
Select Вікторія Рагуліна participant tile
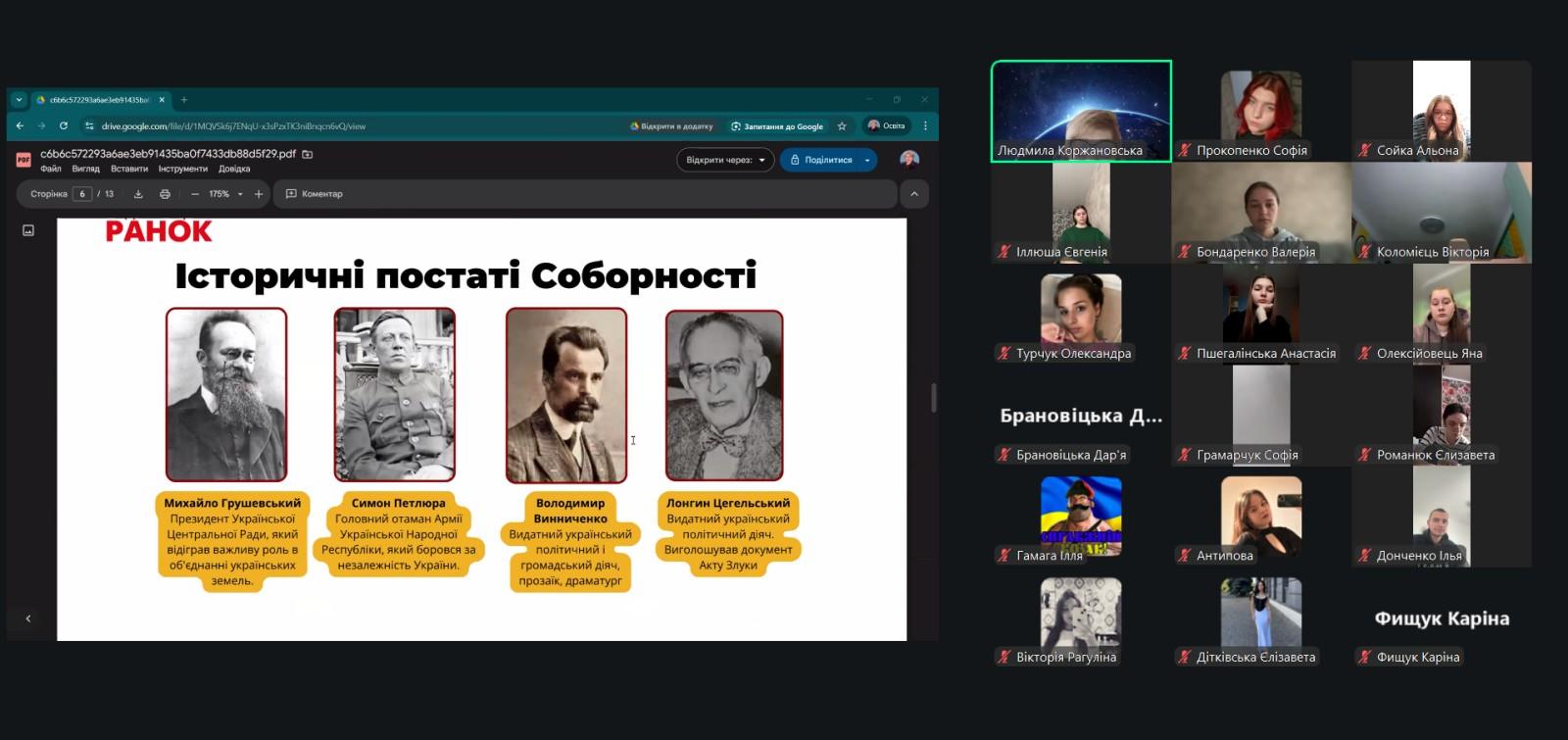pyautogui.click(x=1081, y=618)
